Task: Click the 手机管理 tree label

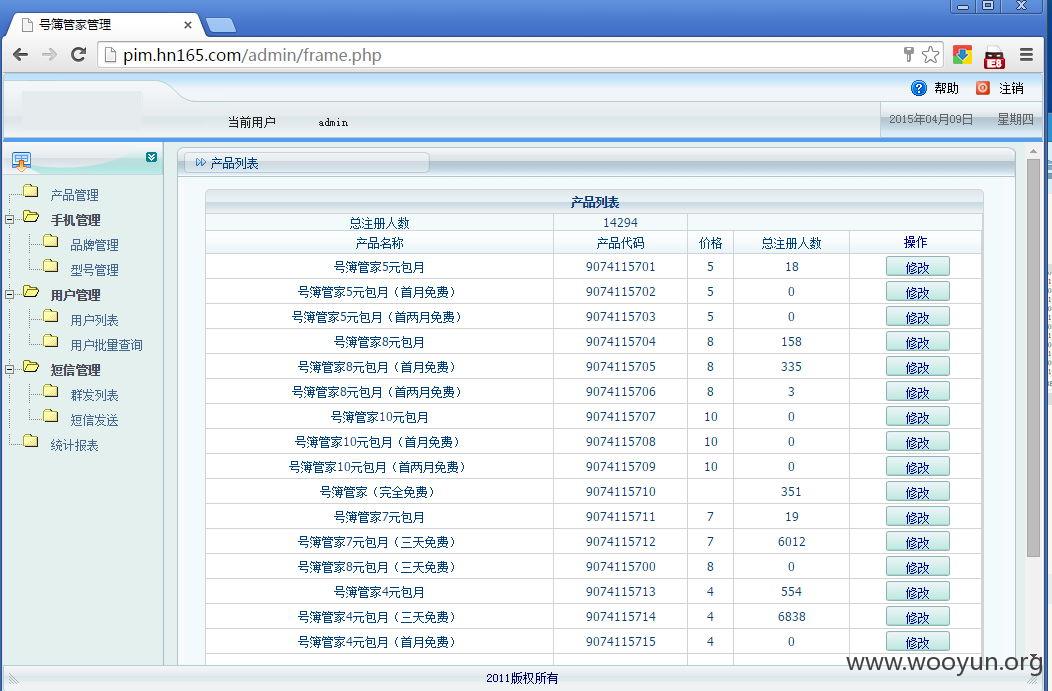Action: coord(76,220)
